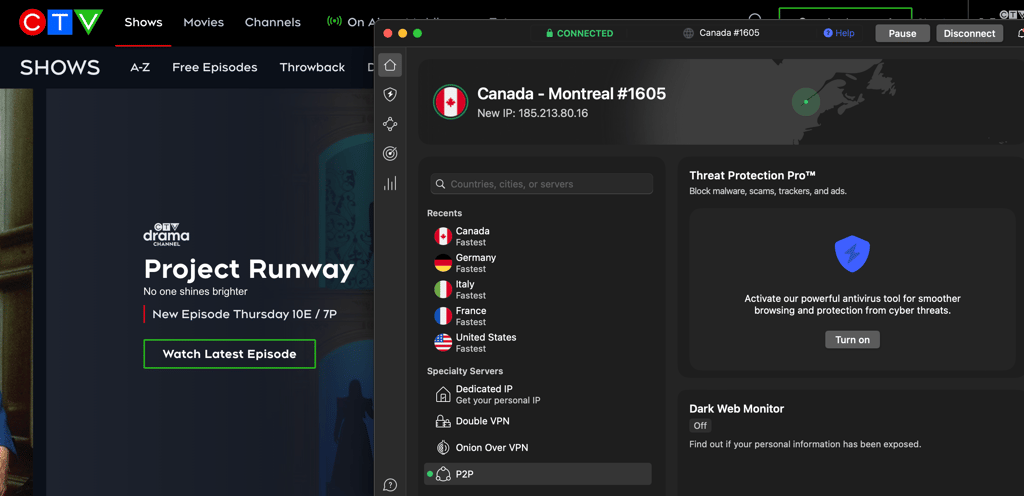This screenshot has width=1024, height=496.
Task: Click the Dedicated IP house icon
Action: click(443, 394)
